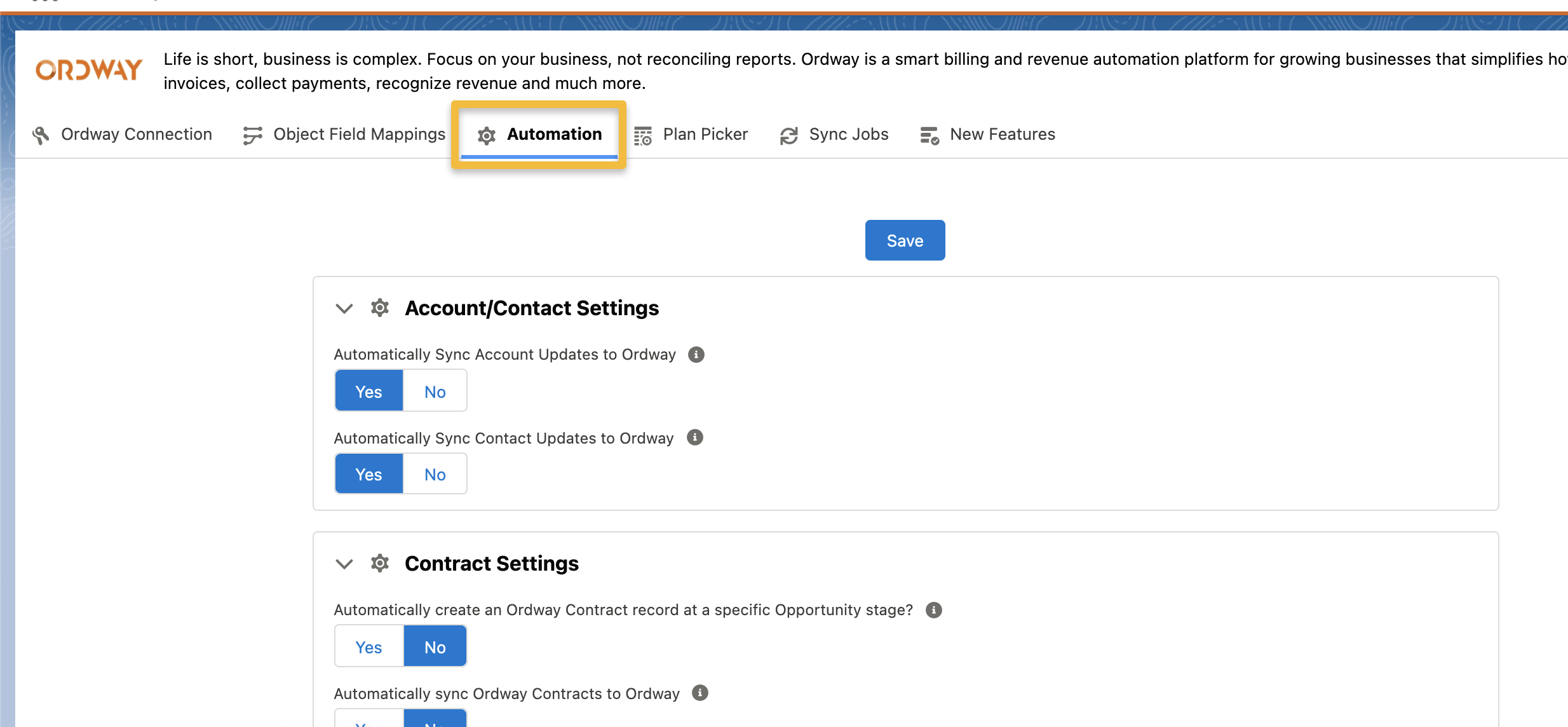
Task: Switch to the Sync Jobs tab
Action: (x=834, y=135)
